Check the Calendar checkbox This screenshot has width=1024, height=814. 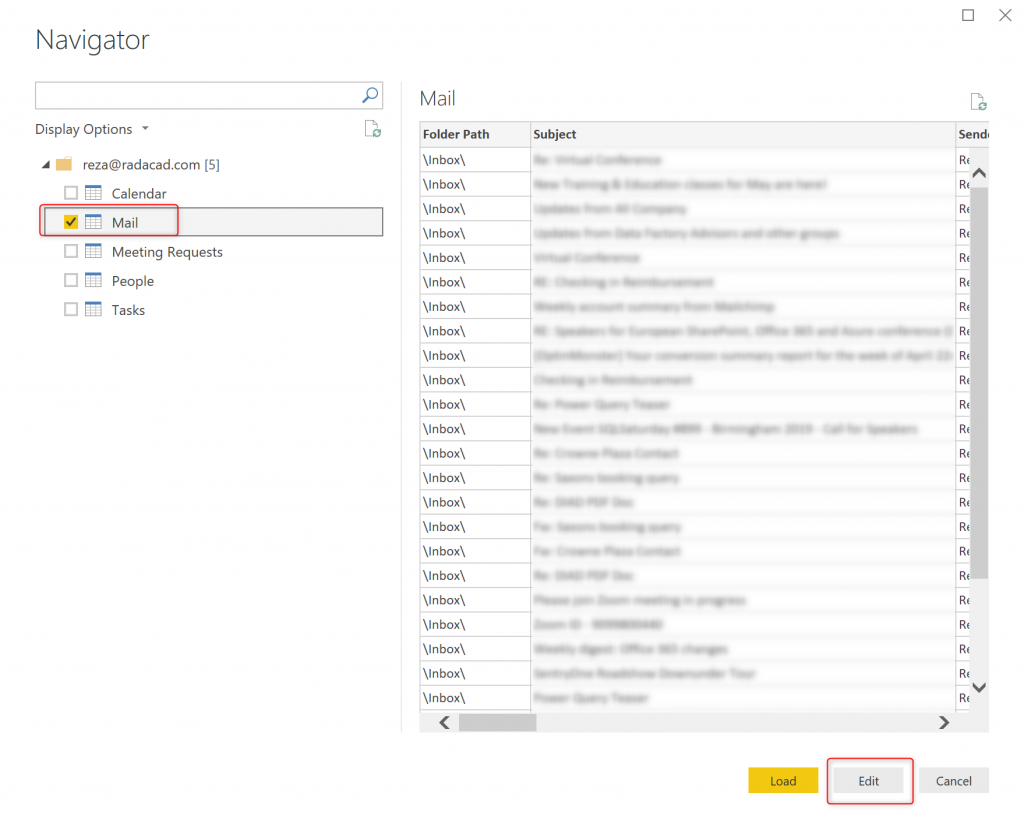[x=71, y=193]
